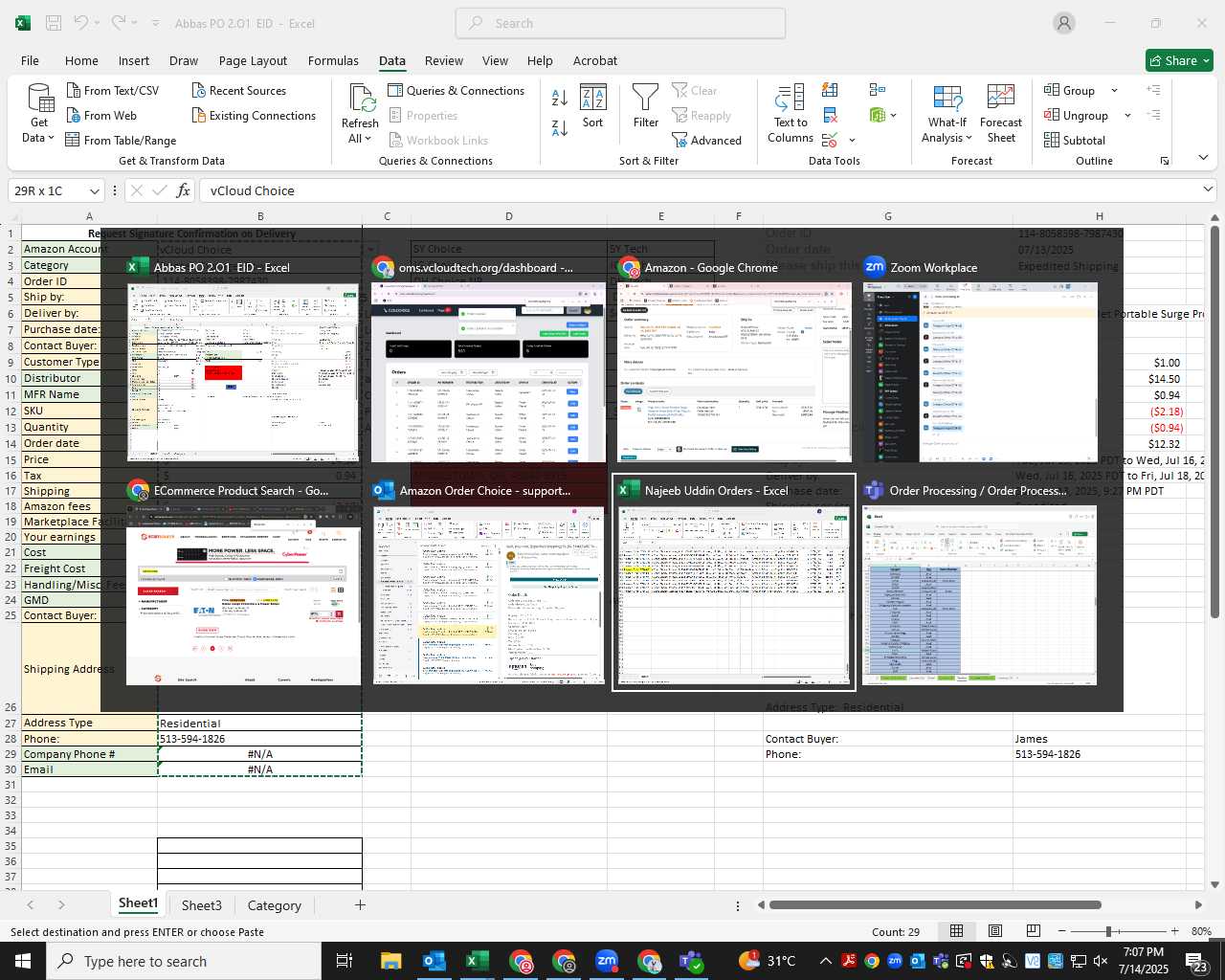The height and width of the screenshot is (980, 1225).
Task: Toggle the Filter funnel
Action: tap(646, 105)
